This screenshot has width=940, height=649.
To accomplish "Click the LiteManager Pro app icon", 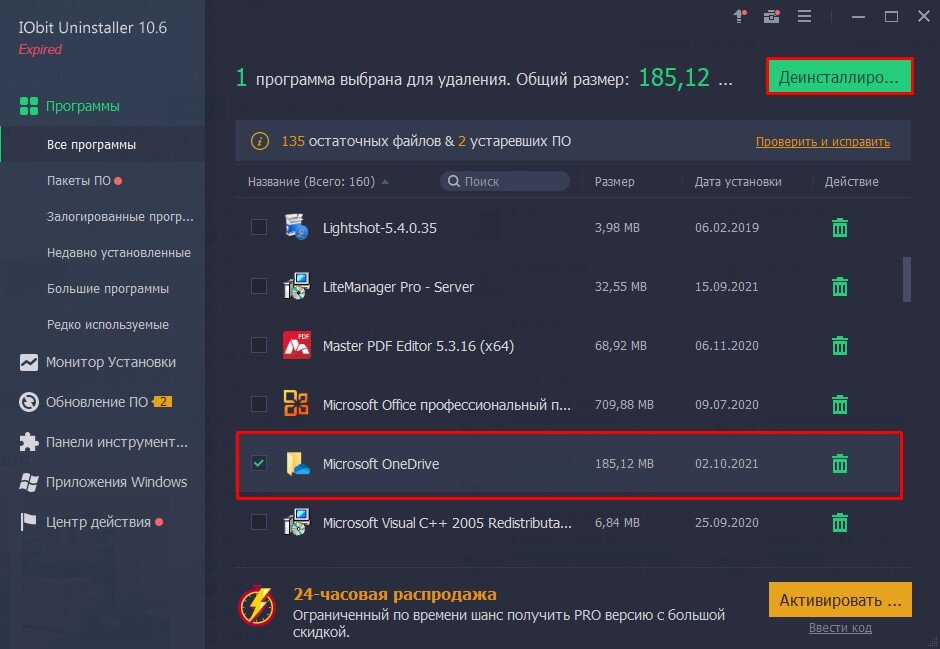I will pos(296,286).
